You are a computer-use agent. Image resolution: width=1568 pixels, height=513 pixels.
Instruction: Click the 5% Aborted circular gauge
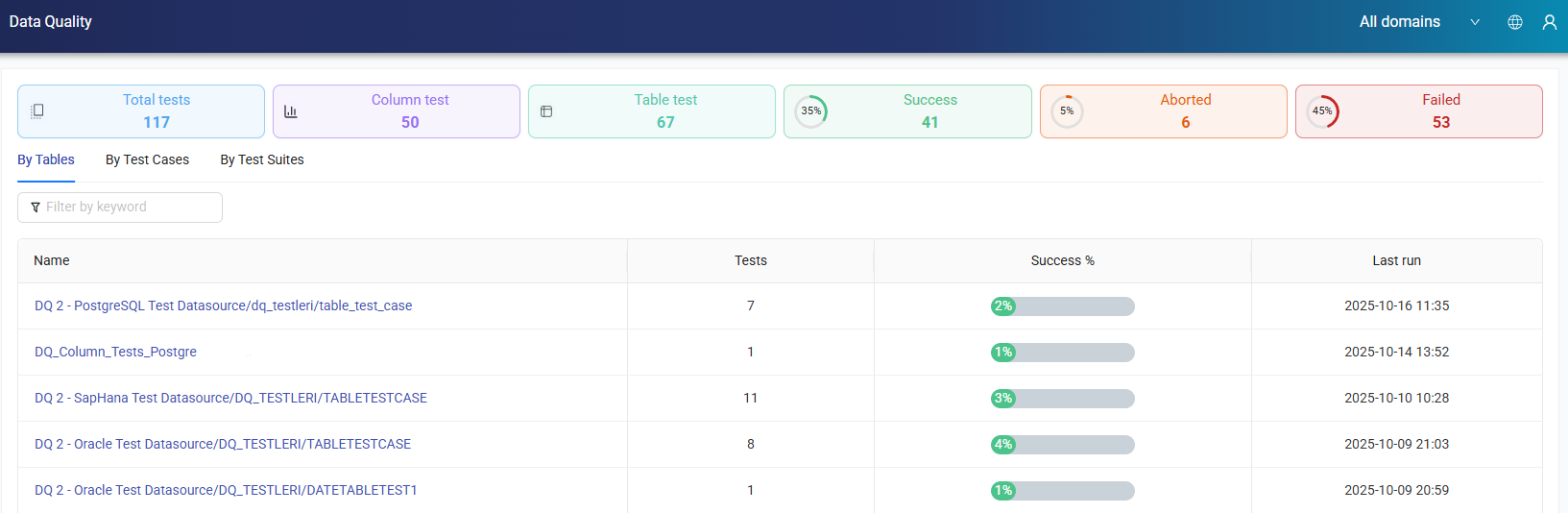1067,111
